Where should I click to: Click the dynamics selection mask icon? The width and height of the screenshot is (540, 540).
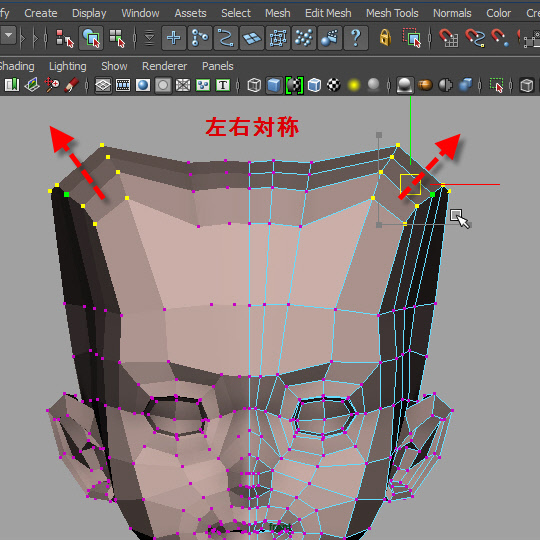(304, 38)
